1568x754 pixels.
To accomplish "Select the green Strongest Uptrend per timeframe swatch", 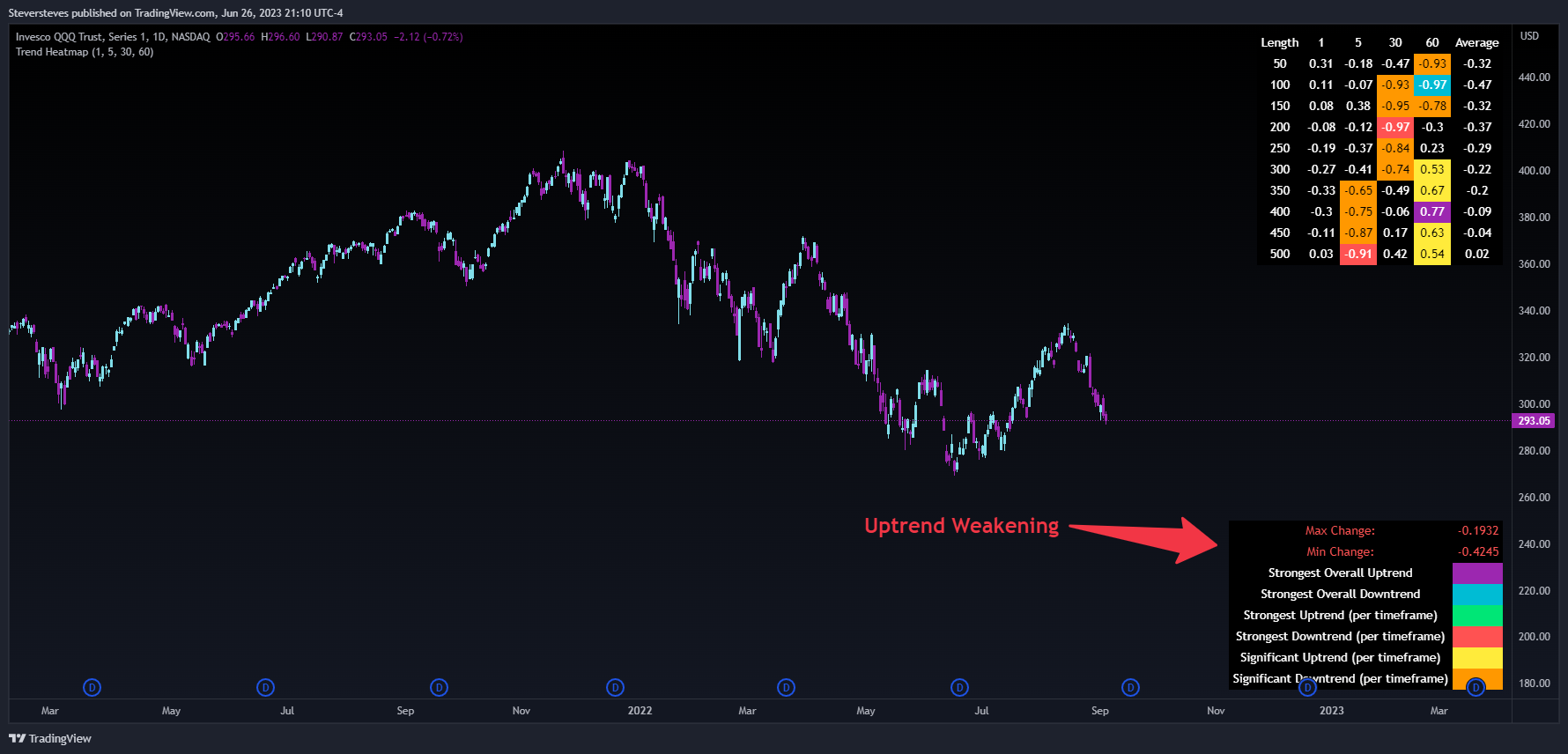I will click(x=1477, y=615).
